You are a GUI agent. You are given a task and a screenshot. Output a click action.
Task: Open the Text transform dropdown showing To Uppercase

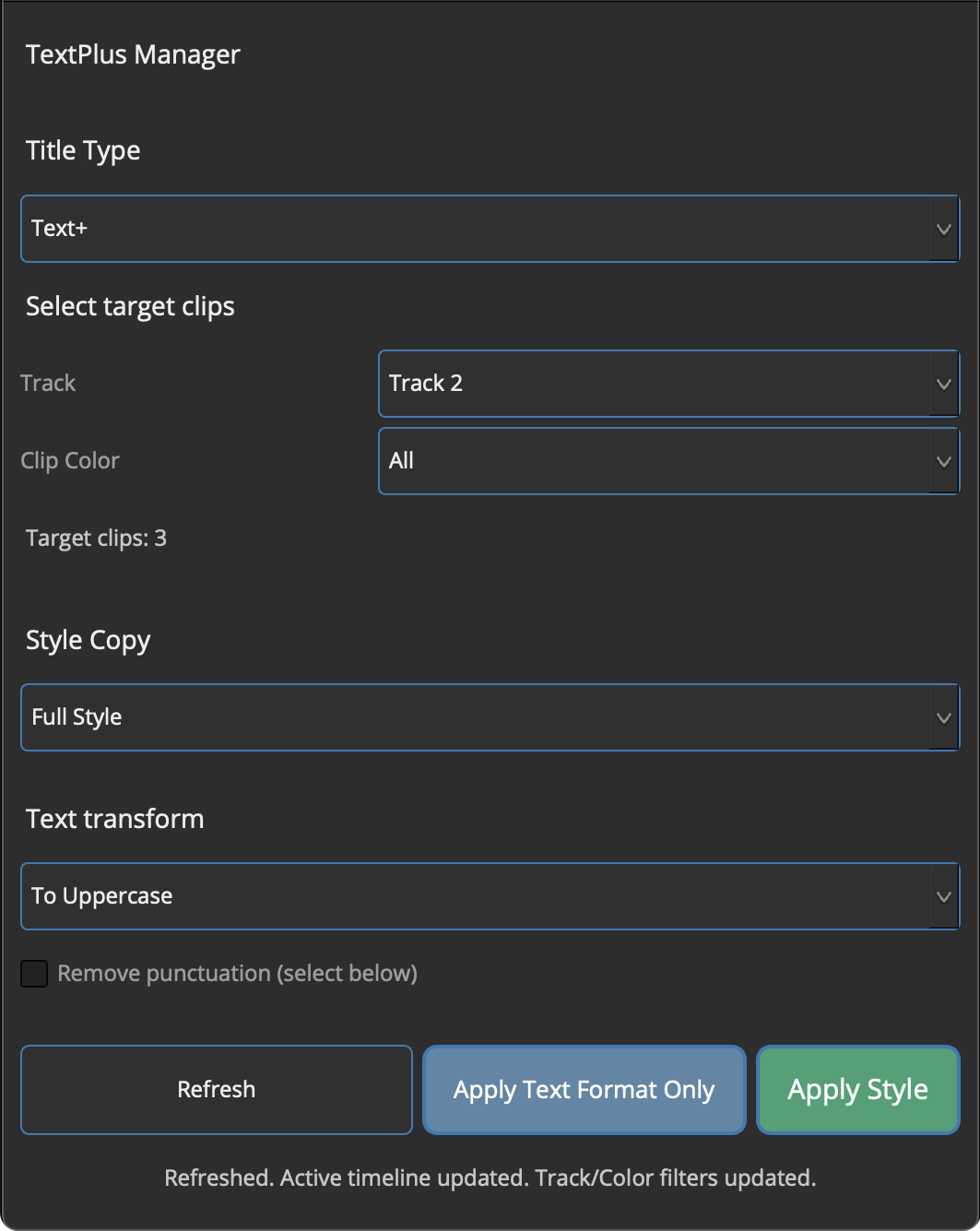[x=490, y=896]
